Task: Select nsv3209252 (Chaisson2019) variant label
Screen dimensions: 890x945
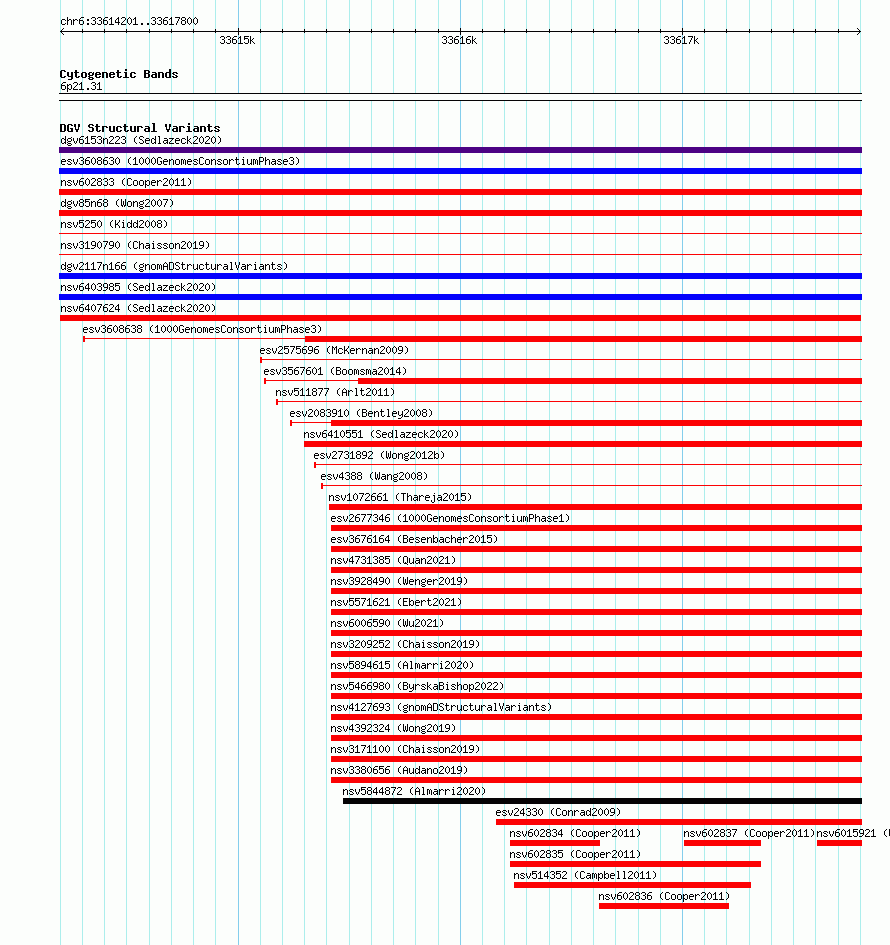Action: pyautogui.click(x=405, y=645)
